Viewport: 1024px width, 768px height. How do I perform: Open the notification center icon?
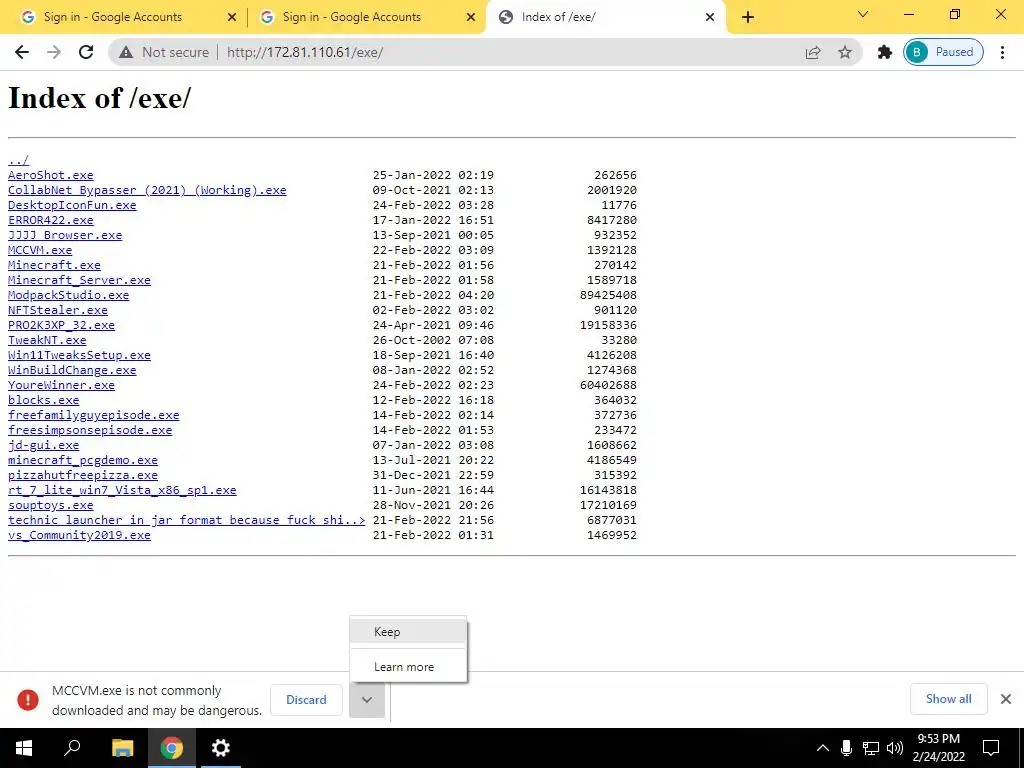click(991, 748)
